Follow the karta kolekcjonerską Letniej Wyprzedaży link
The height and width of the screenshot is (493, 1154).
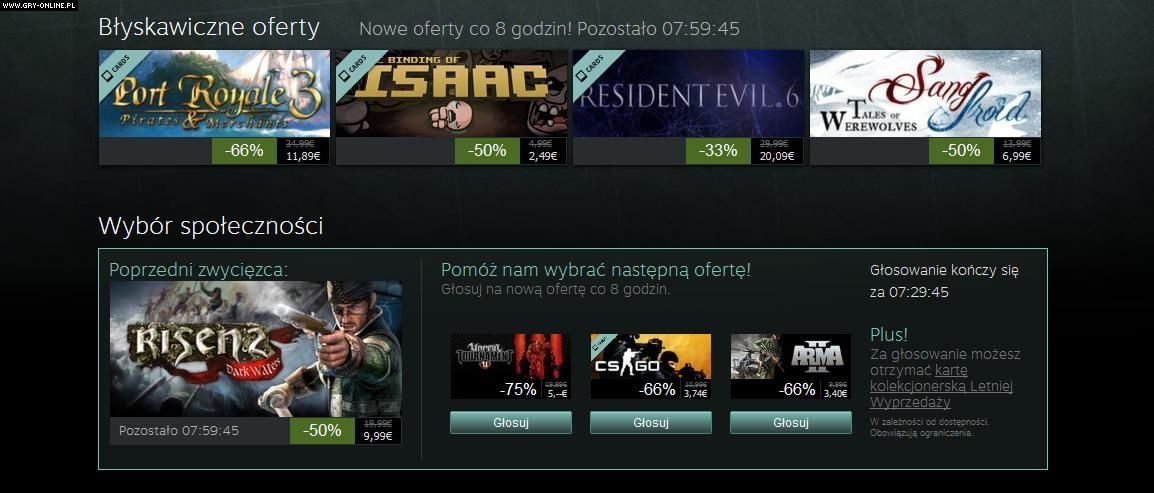pyautogui.click(x=941, y=386)
